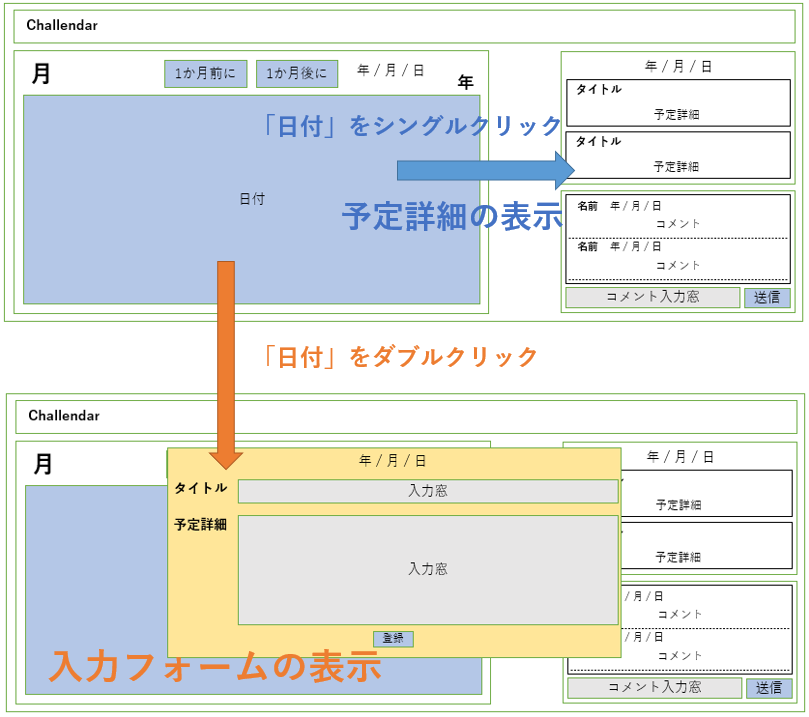The image size is (809, 717).
Task: Click the タイトル 入力窓 field in yellow form
Action: coord(428,491)
